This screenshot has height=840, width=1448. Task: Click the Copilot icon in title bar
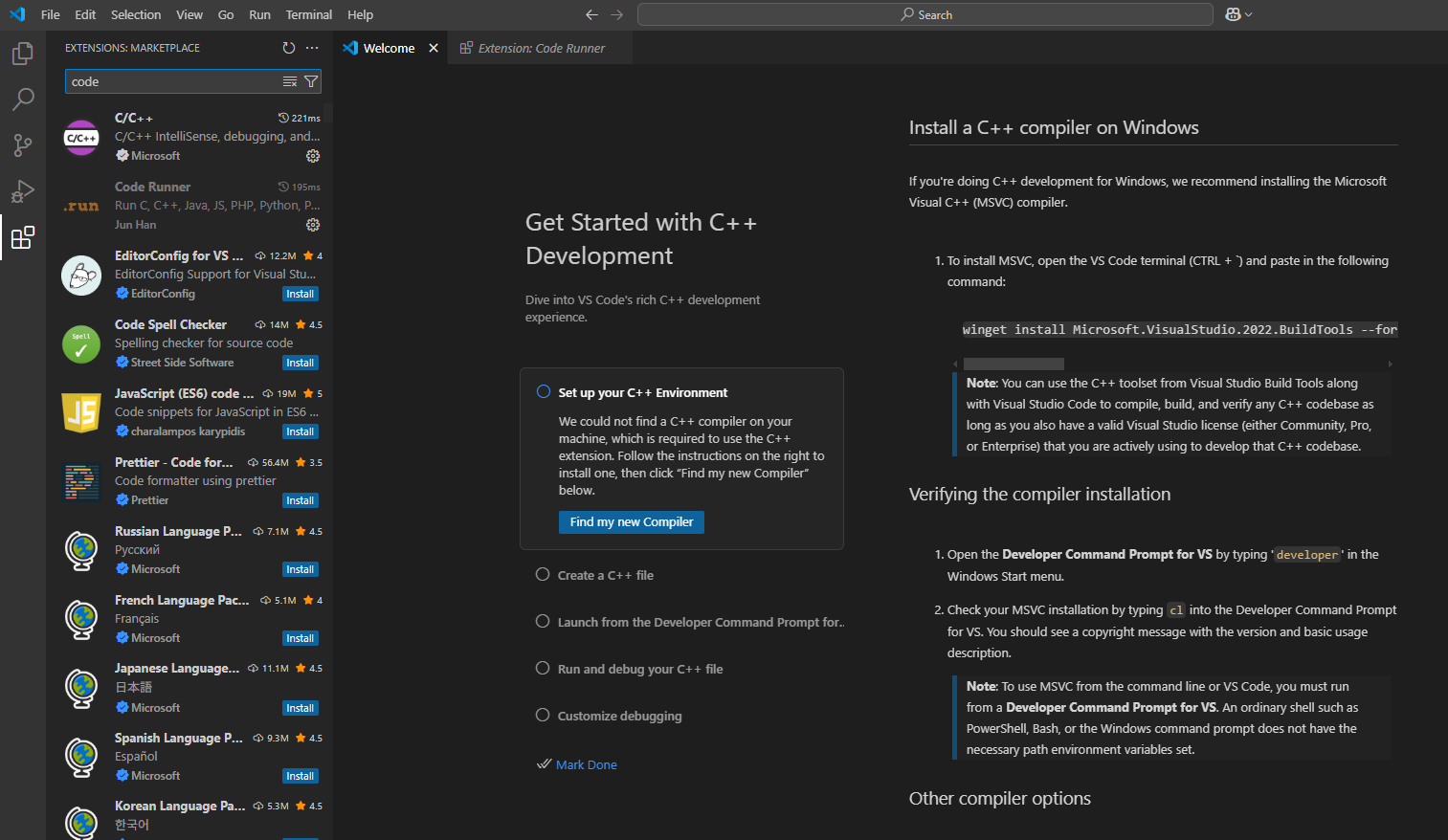[x=1233, y=14]
